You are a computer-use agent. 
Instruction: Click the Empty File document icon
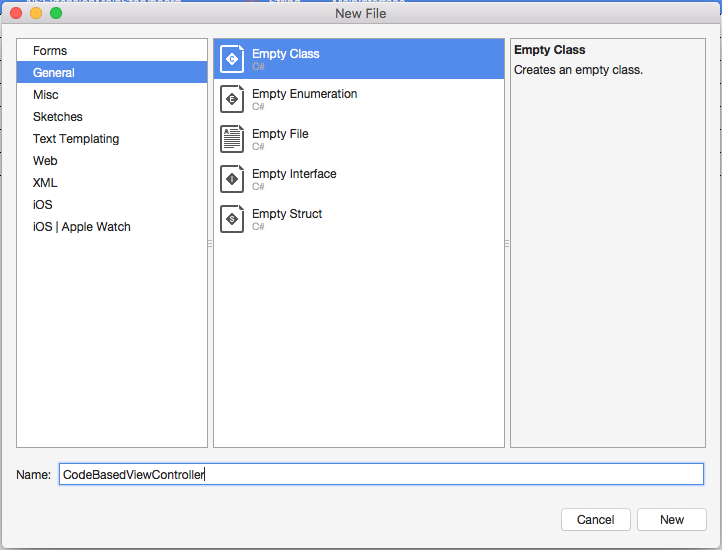click(232, 139)
